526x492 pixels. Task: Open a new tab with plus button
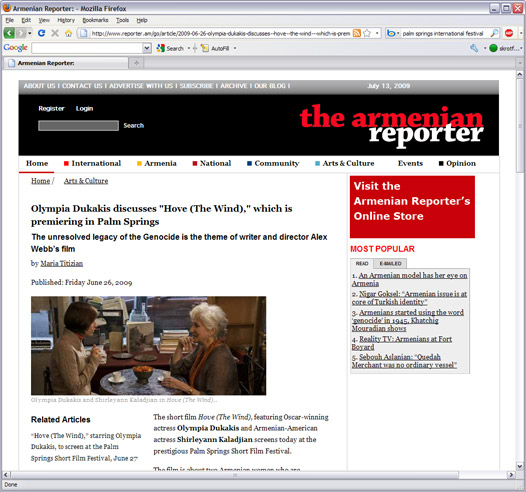136,63
